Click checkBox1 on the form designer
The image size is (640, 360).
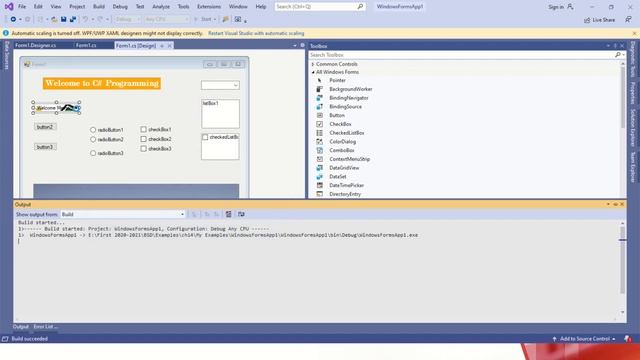(x=156, y=129)
